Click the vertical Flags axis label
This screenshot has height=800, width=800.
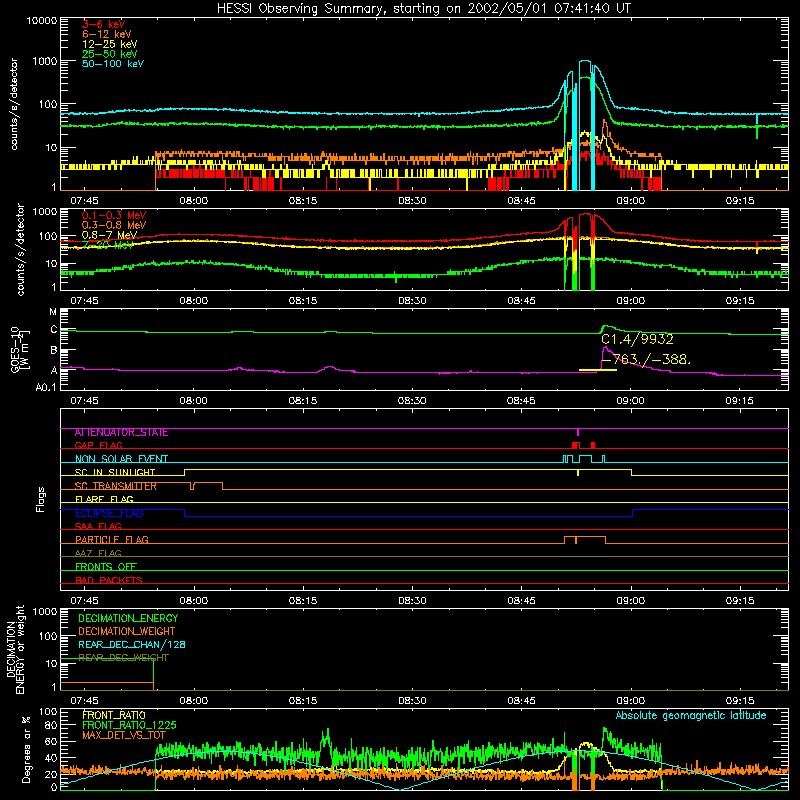(40, 499)
